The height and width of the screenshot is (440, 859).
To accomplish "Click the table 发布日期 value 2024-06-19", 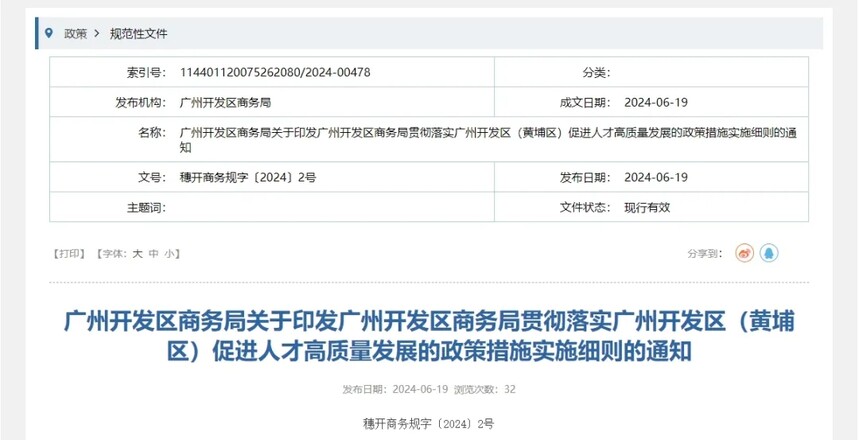I will (x=656, y=178).
